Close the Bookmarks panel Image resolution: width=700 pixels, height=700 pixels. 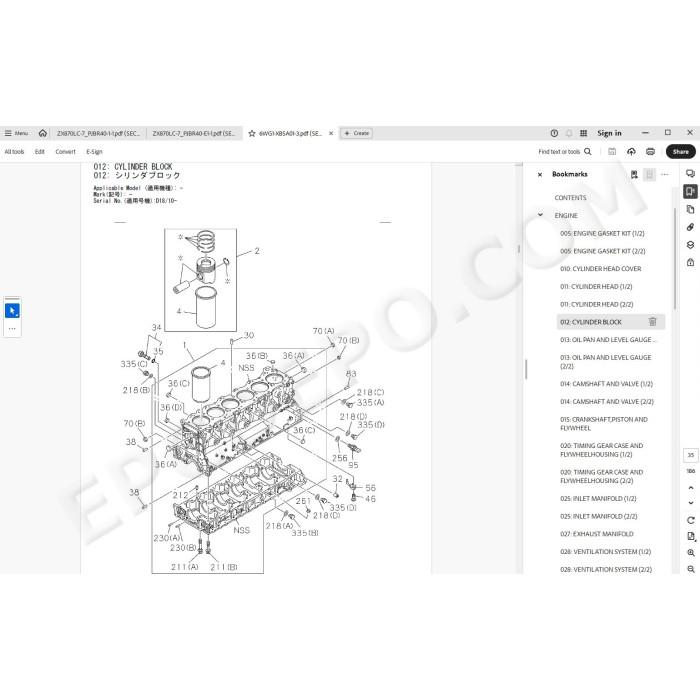pyautogui.click(x=540, y=175)
